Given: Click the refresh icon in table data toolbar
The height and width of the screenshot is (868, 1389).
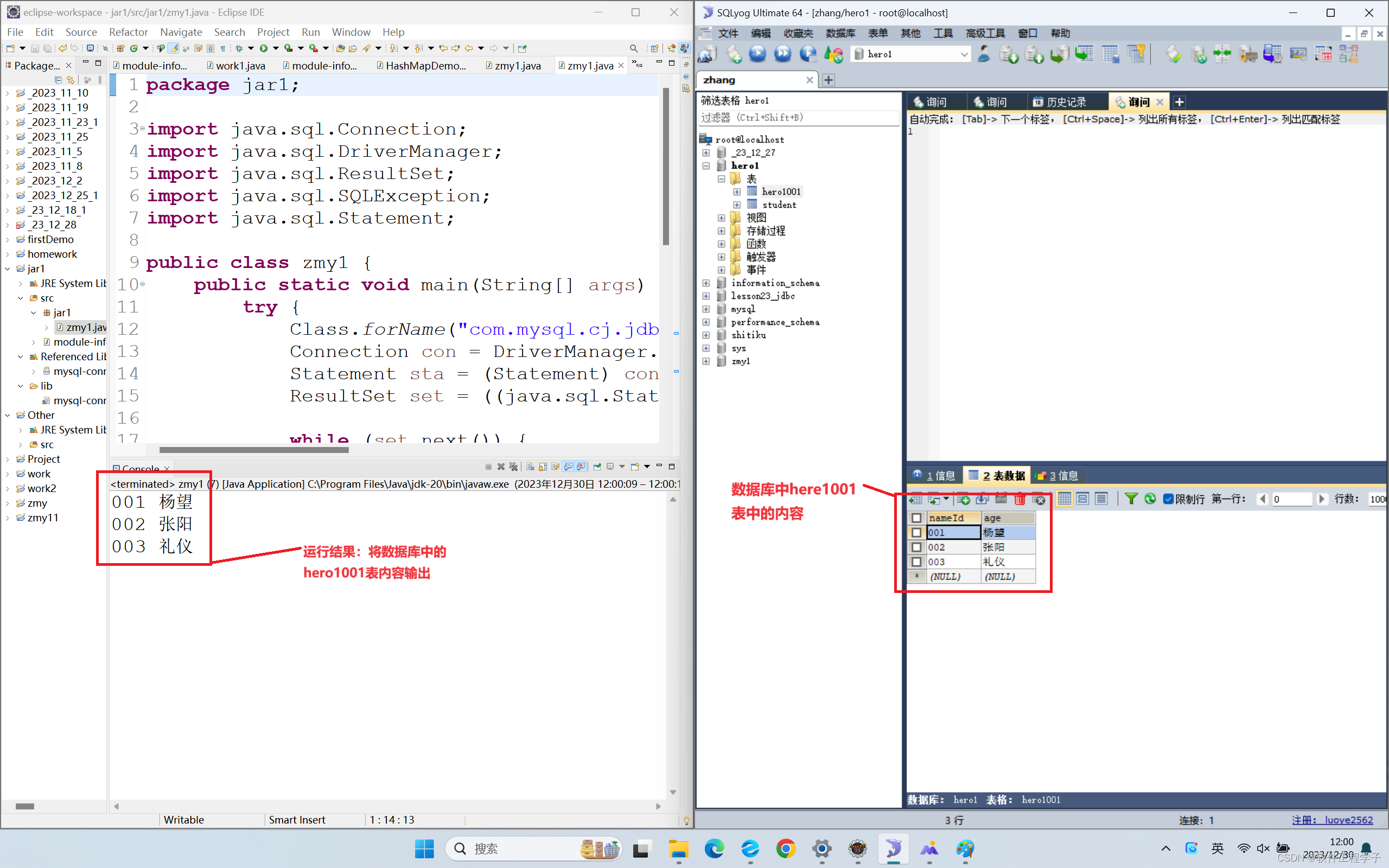Looking at the screenshot, I should coord(1150,499).
